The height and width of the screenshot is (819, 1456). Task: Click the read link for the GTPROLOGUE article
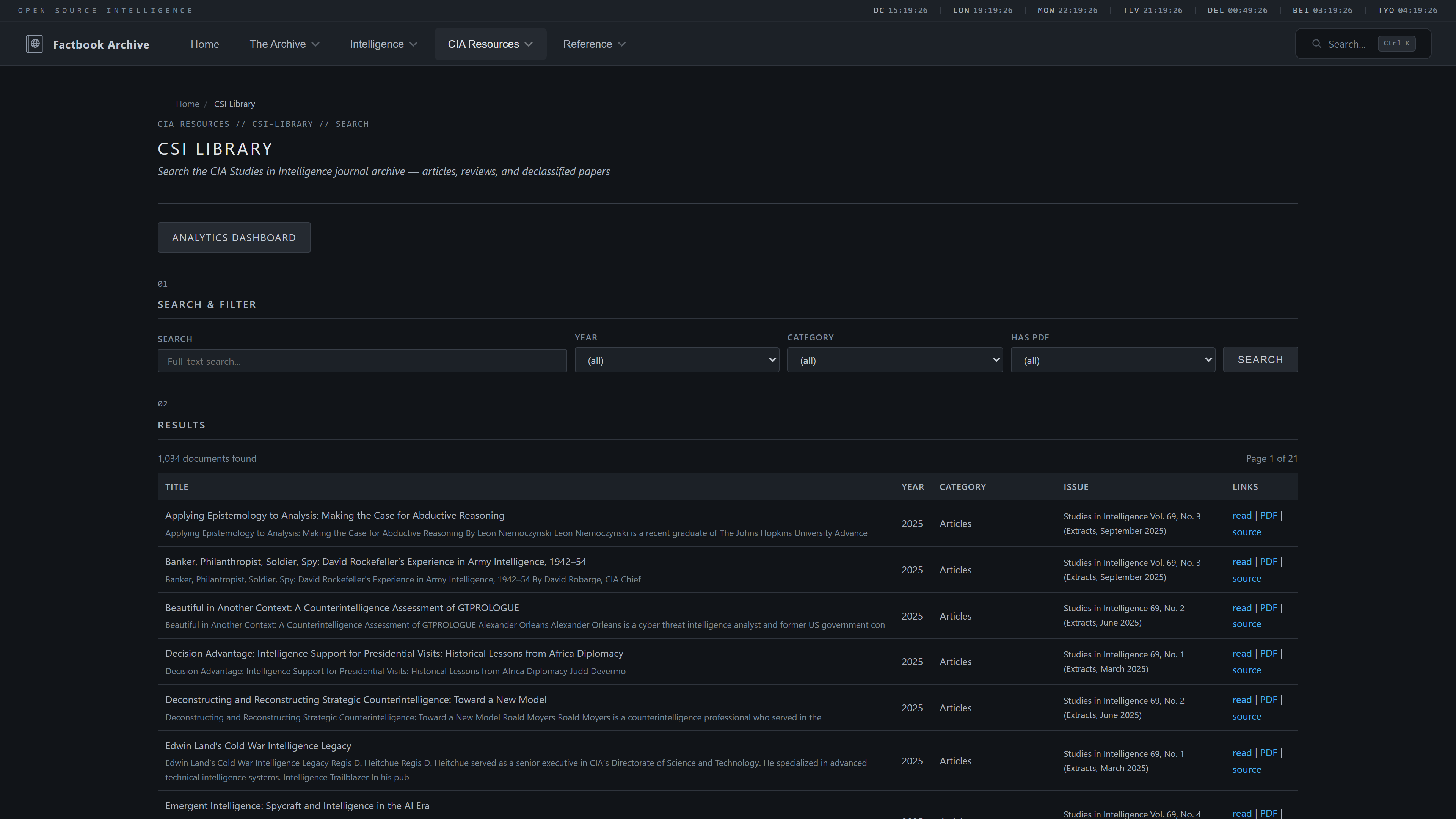click(x=1242, y=608)
